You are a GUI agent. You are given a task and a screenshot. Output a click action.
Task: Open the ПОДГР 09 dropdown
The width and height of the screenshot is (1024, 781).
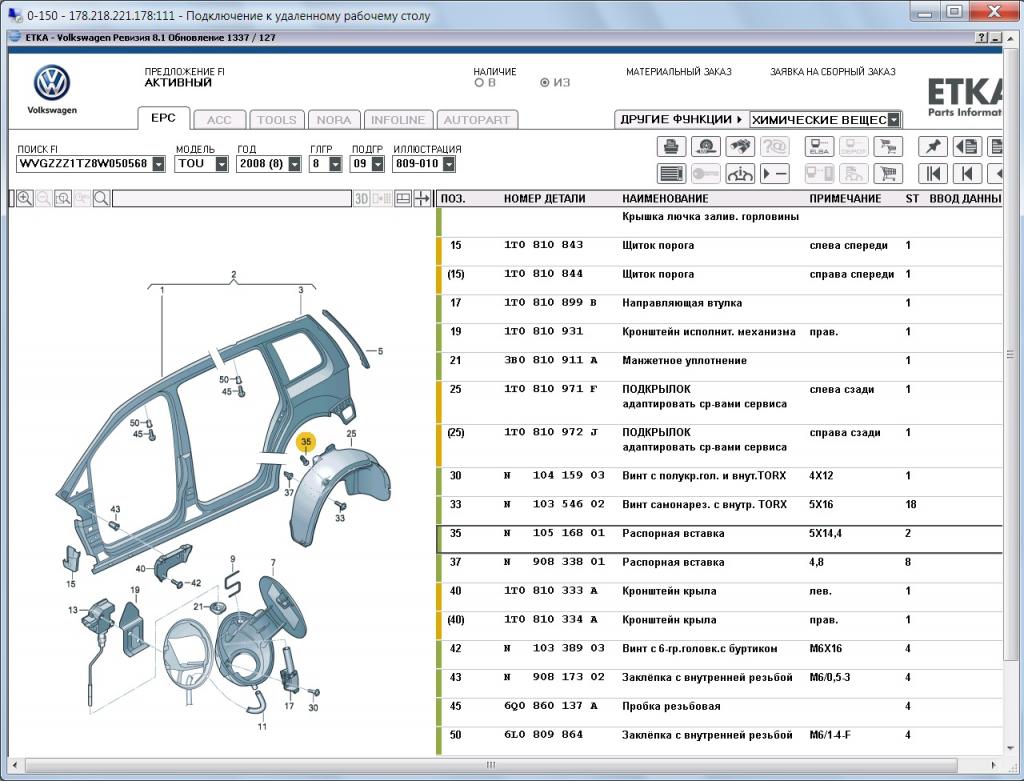pyautogui.click(x=377, y=164)
